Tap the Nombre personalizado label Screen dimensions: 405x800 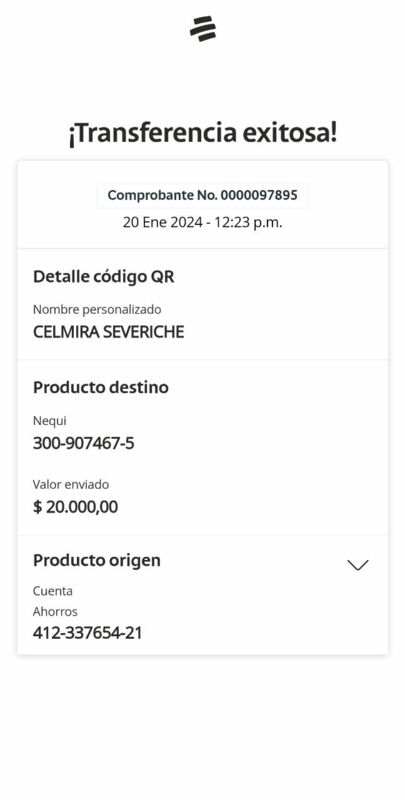pos(97,310)
